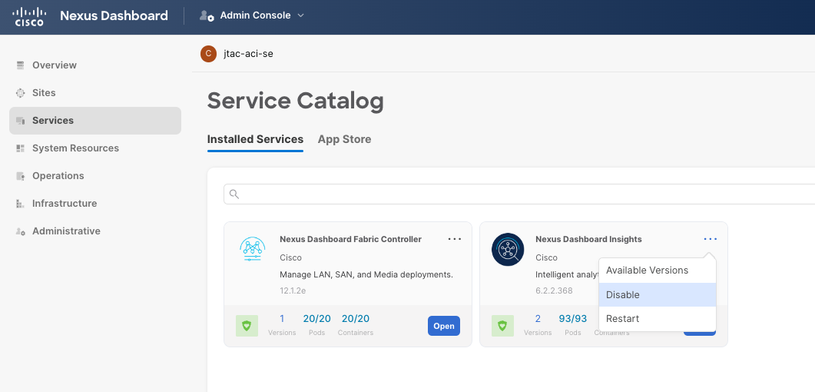Click the Cisco logo in header
This screenshot has height=392, width=815.
29,16
